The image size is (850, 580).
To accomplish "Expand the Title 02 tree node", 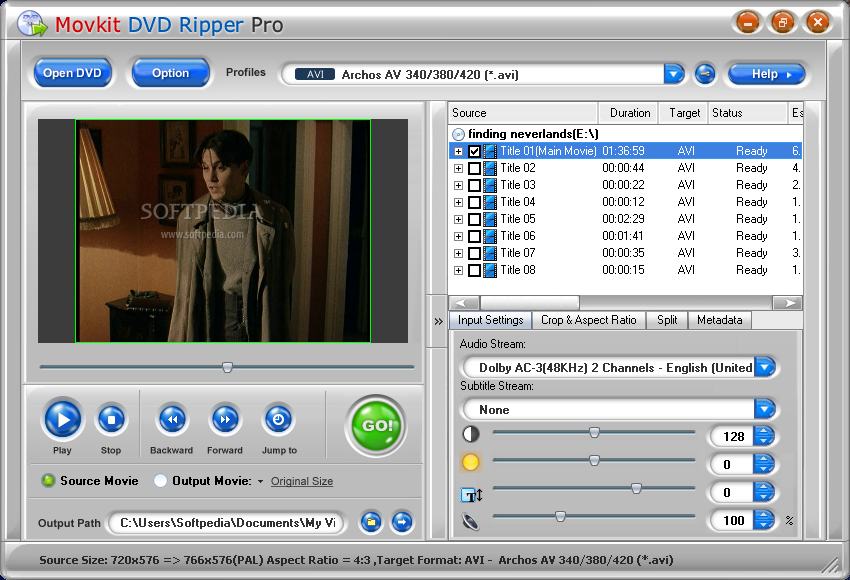I will tap(459, 168).
